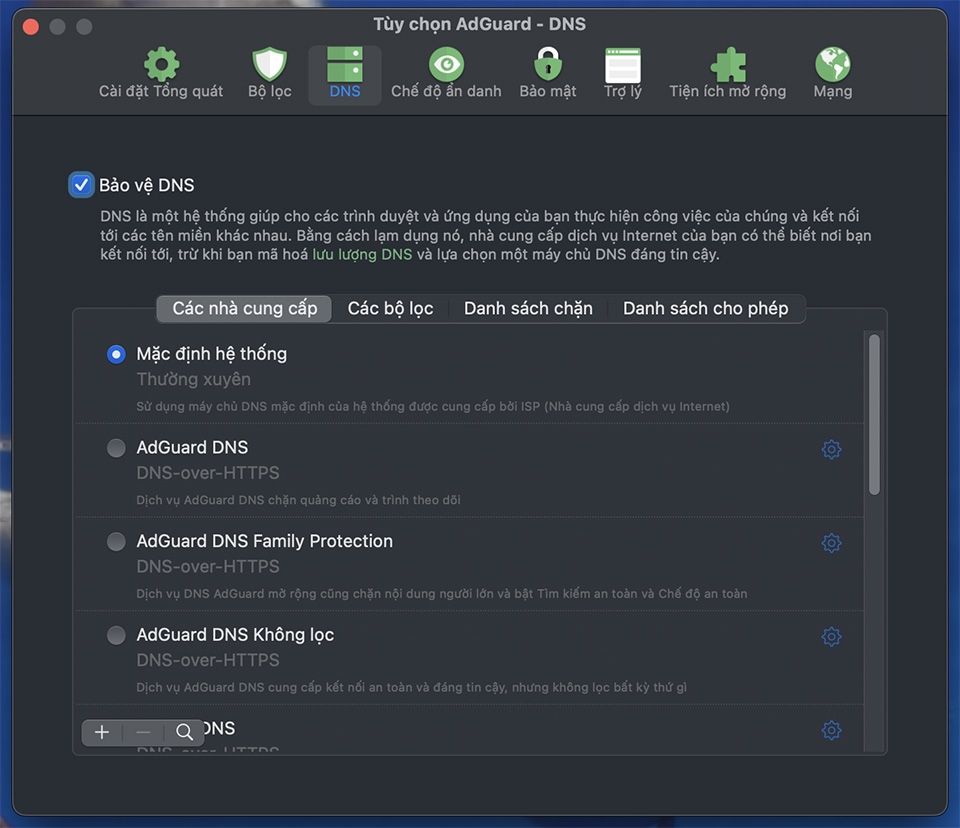The height and width of the screenshot is (828, 960).
Task: Click Thường xuyên subtitle text
Action: tap(193, 380)
